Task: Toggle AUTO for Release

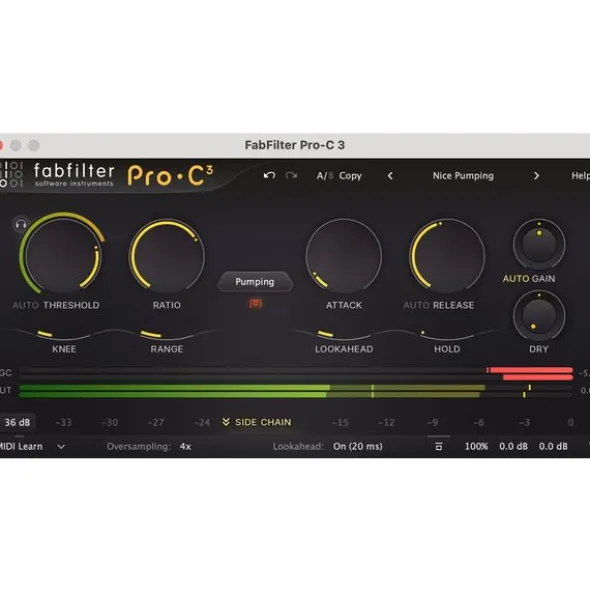Action: pos(416,305)
